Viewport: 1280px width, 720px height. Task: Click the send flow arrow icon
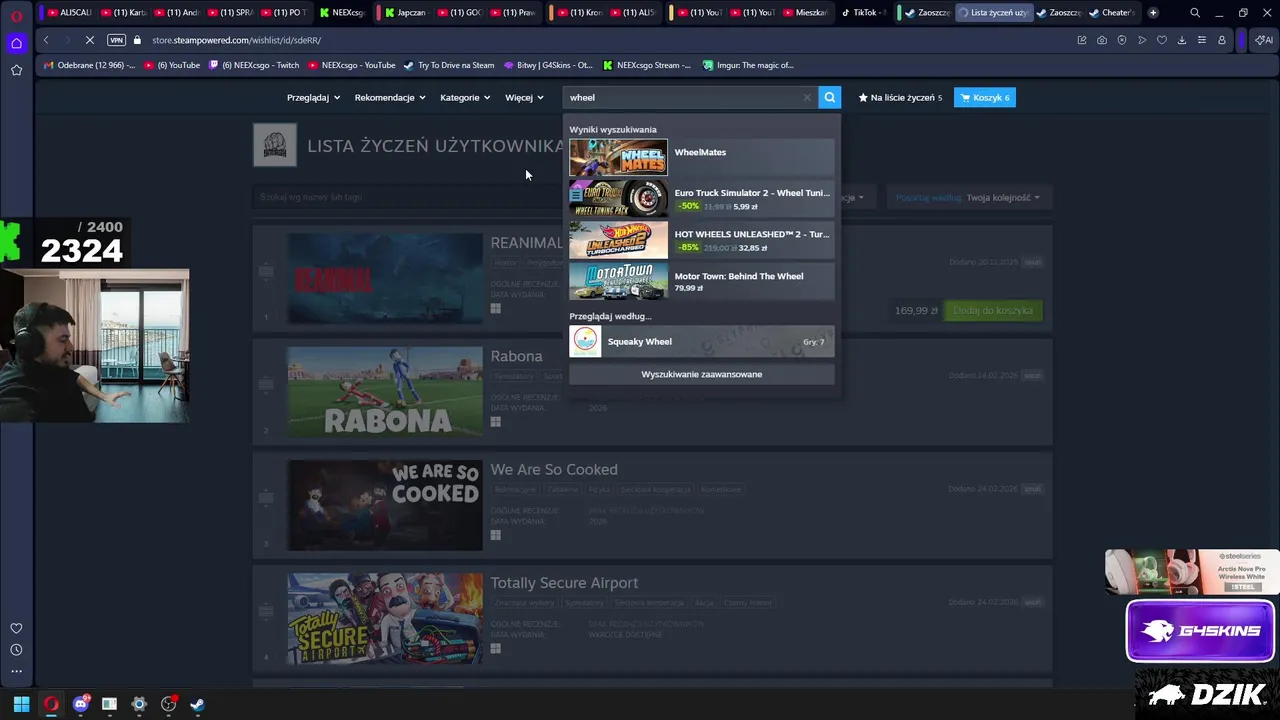(1142, 40)
